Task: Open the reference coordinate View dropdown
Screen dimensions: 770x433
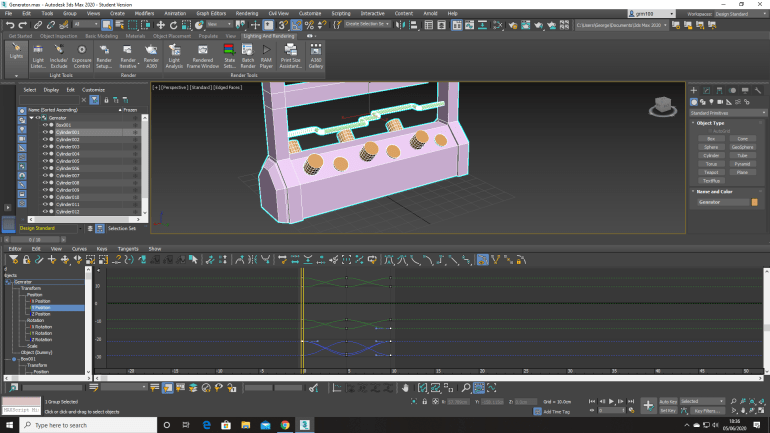Action: click(x=219, y=25)
